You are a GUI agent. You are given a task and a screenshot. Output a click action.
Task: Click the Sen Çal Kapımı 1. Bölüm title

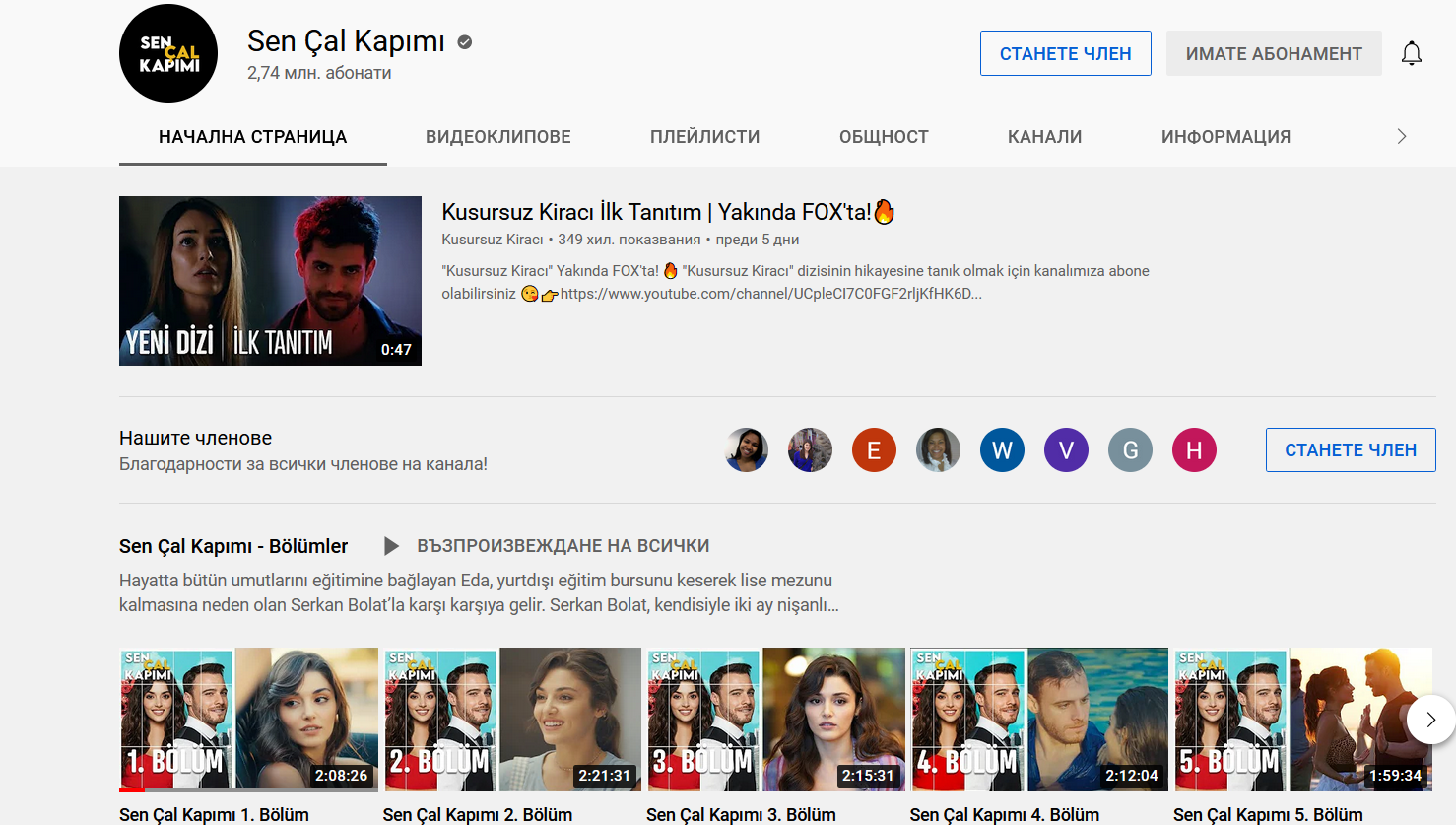click(x=214, y=815)
